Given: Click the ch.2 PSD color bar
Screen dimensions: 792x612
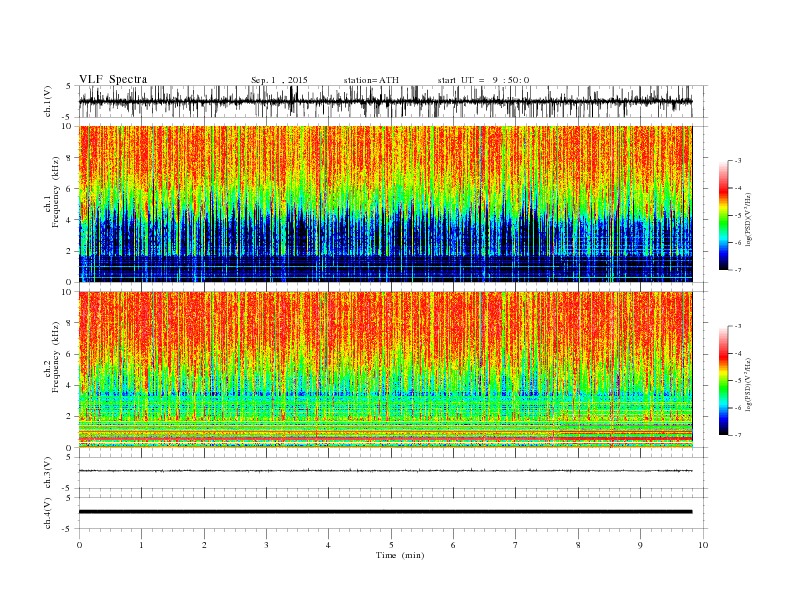Looking at the screenshot, I should tap(723, 380).
